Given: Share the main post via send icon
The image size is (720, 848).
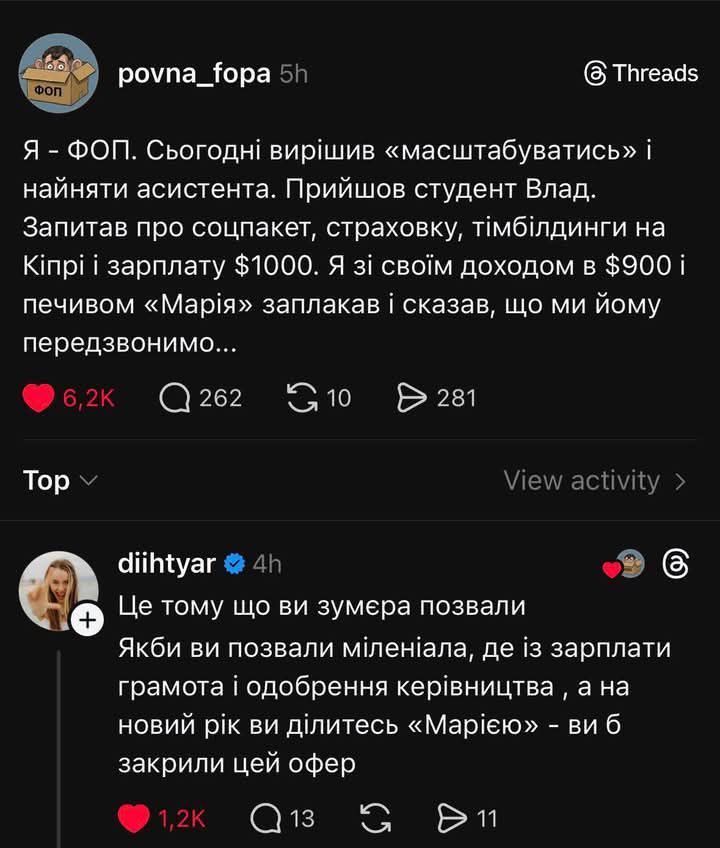Looking at the screenshot, I should tap(412, 398).
